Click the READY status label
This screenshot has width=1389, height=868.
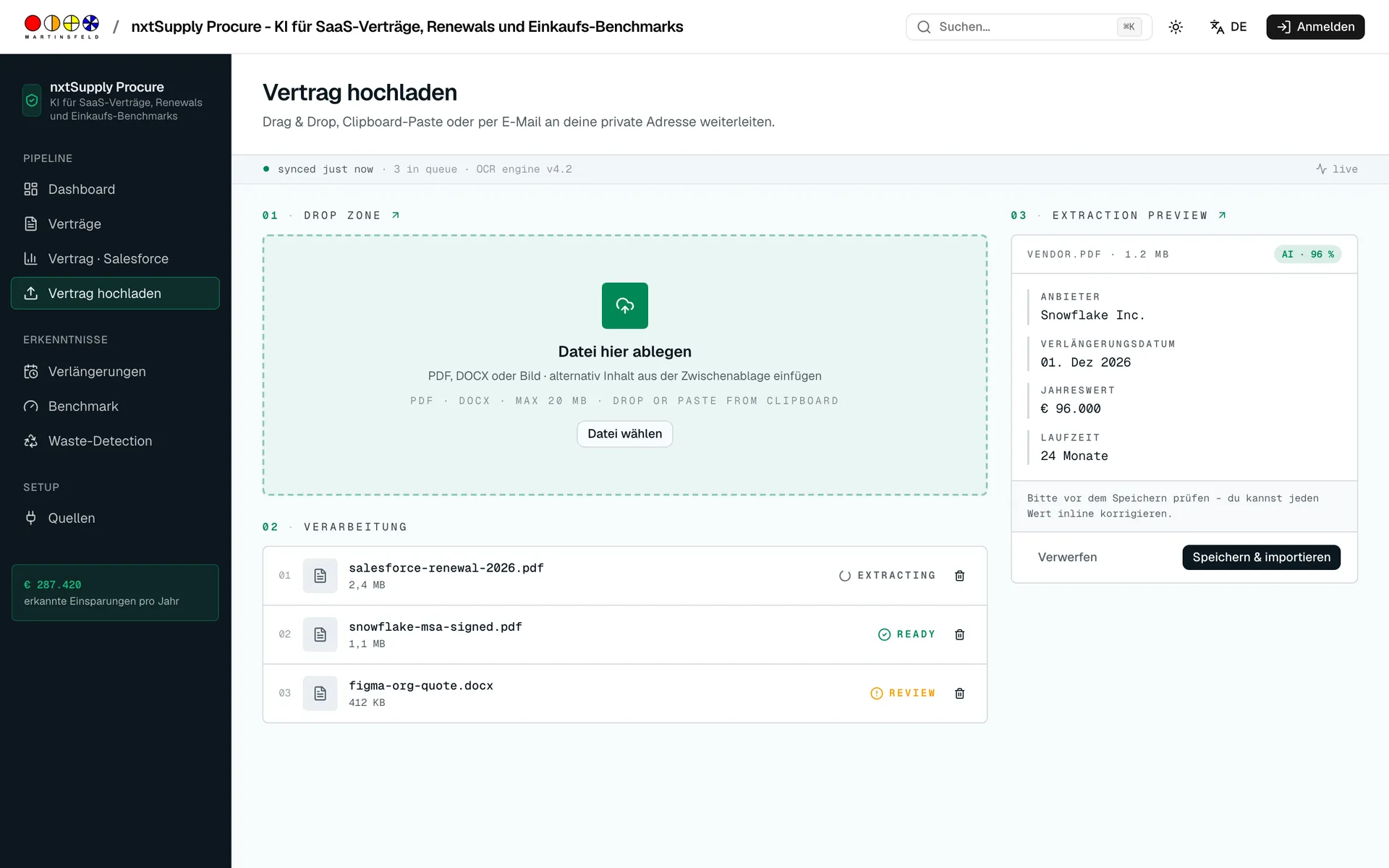(916, 634)
